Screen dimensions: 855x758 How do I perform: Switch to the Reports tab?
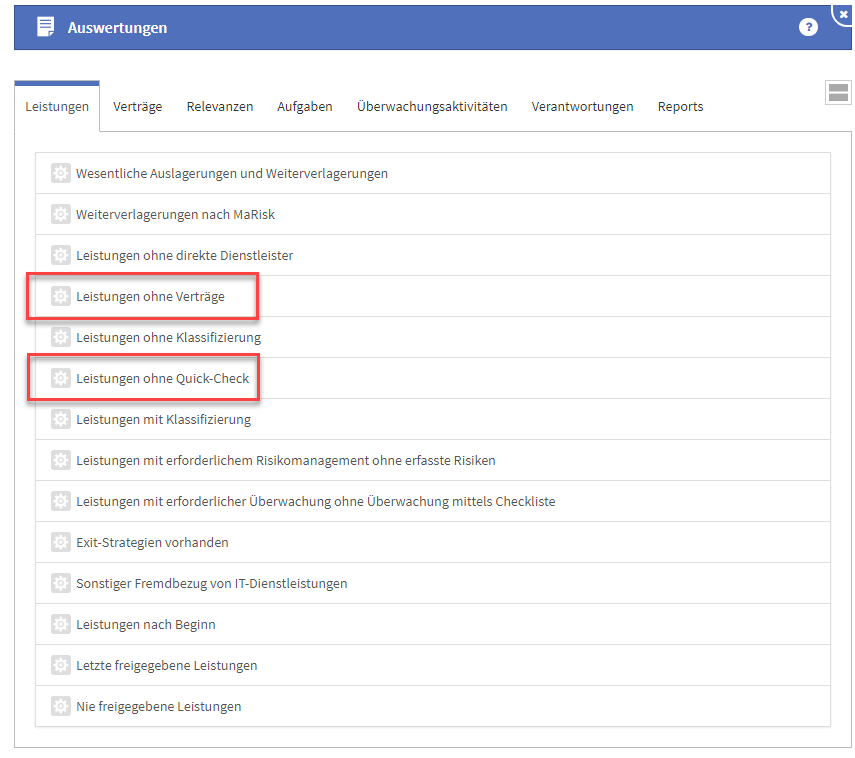(680, 107)
